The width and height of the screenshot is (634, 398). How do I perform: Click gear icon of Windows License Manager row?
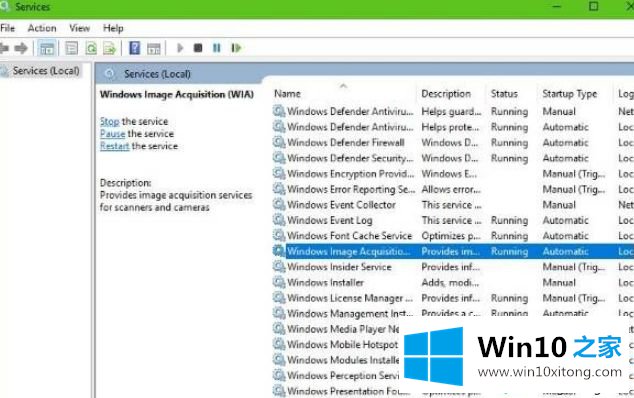point(279,298)
